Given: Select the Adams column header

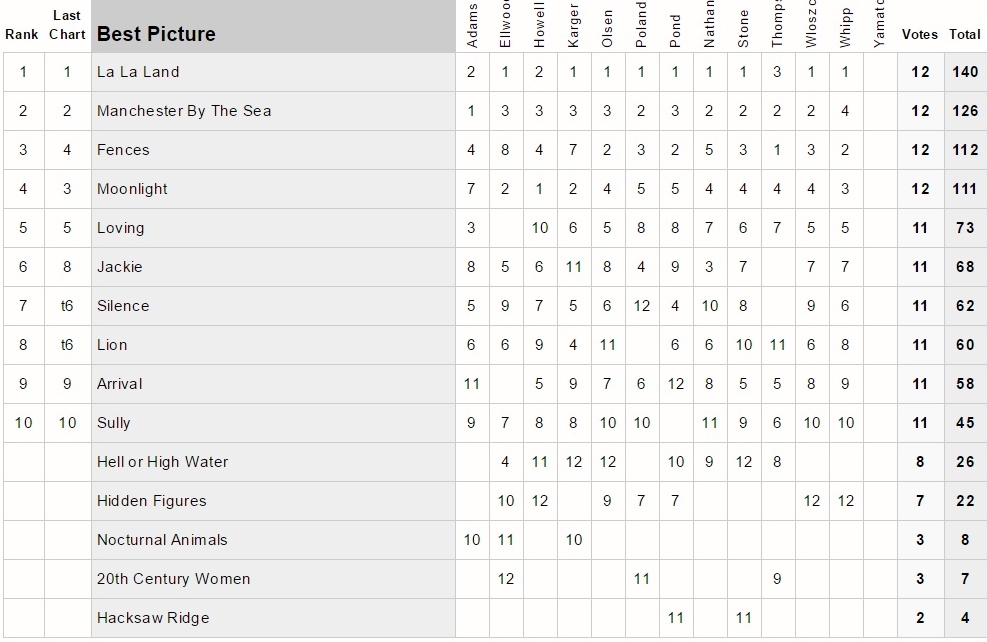Looking at the screenshot, I should (472, 26).
